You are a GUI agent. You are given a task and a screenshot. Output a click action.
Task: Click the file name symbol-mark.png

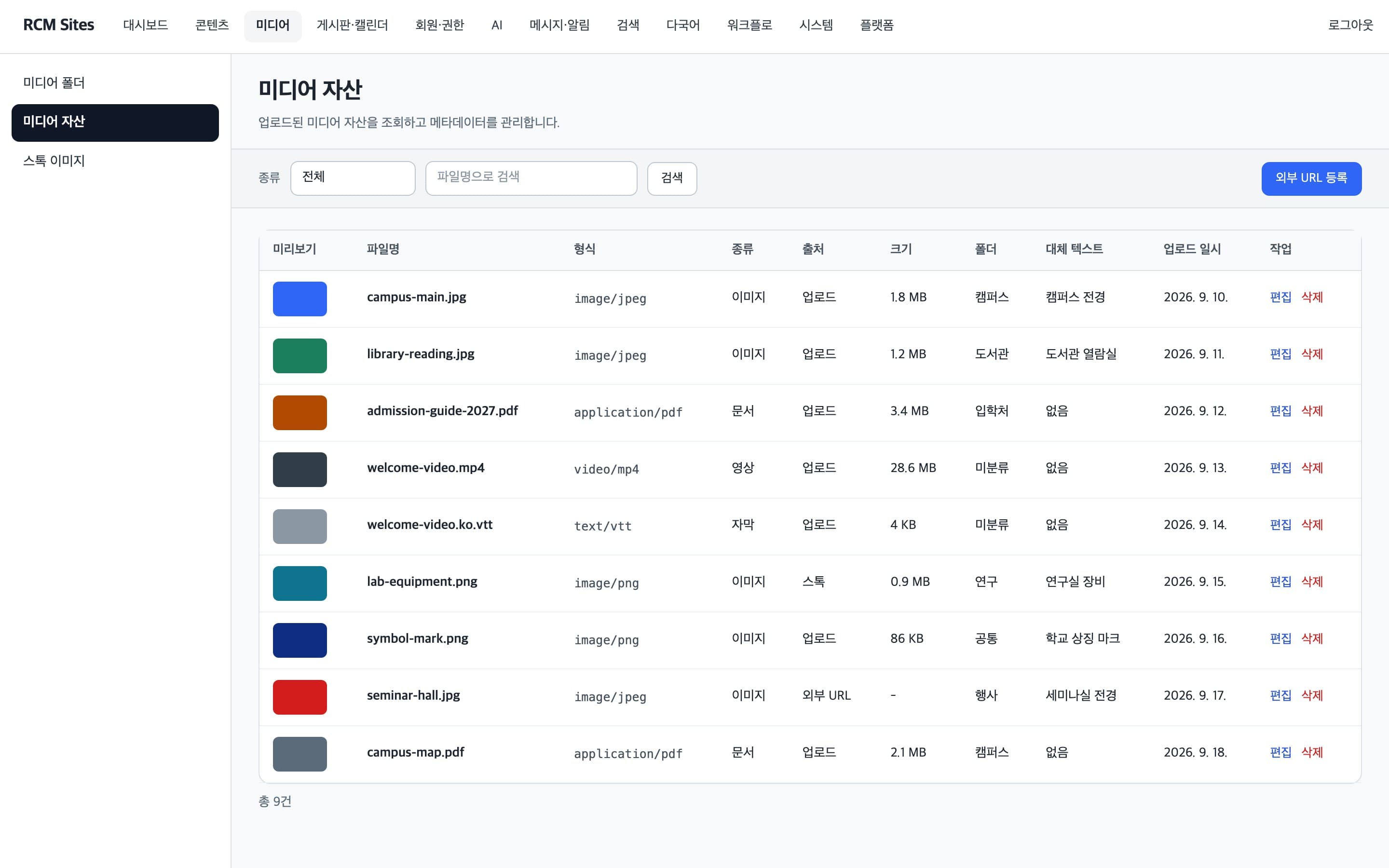point(417,638)
